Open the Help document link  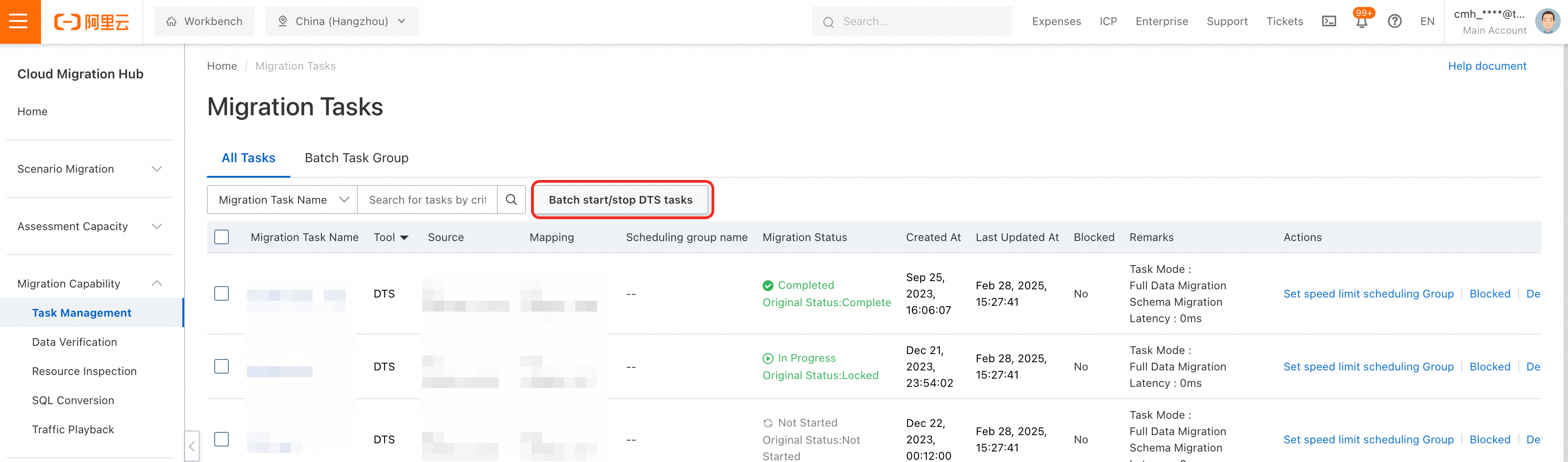(1487, 66)
